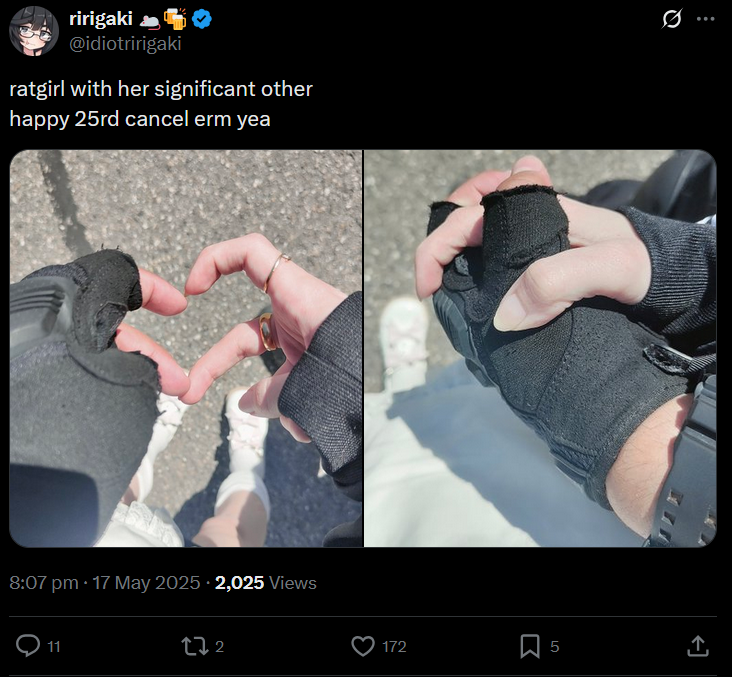Screen dimensions: 732x677
Task: Open the heart-shaped hands photo
Action: click(186, 348)
